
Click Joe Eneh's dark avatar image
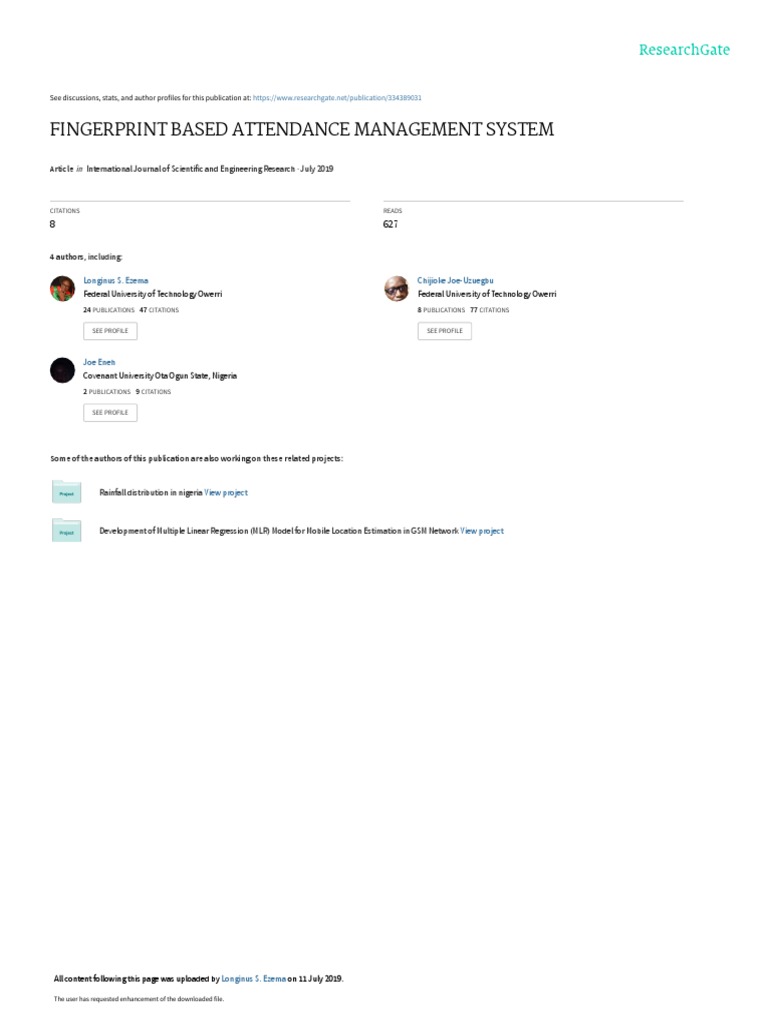(63, 370)
